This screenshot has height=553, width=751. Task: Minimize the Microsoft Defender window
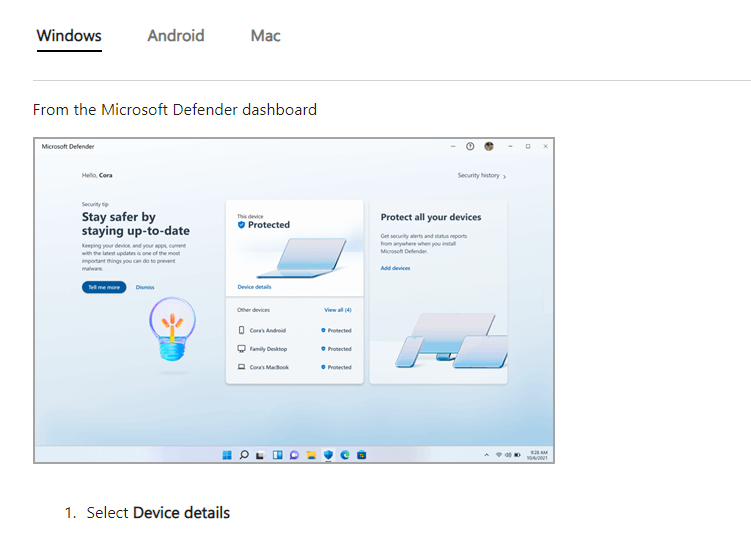tap(511, 147)
